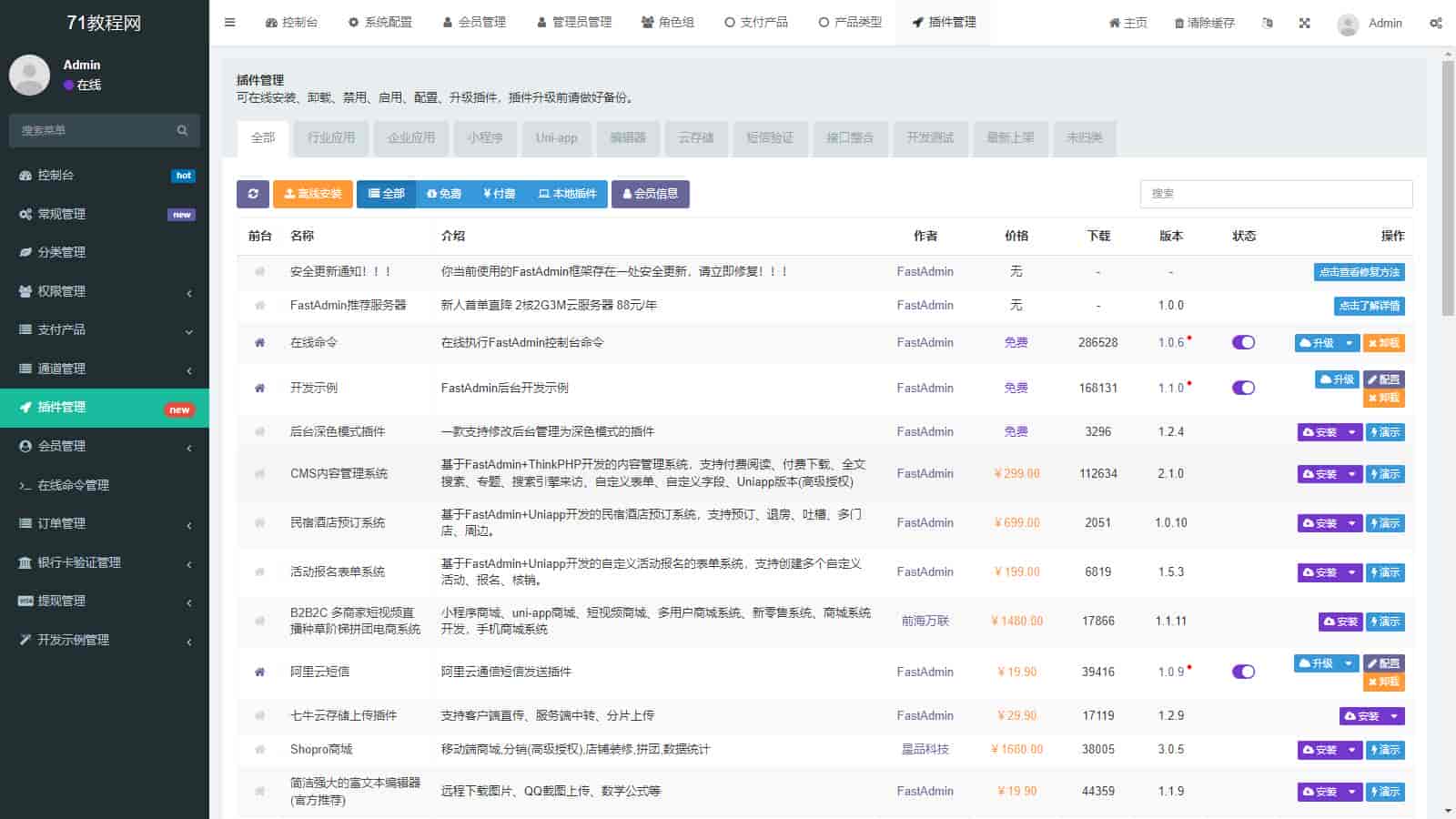Click the refresh icon button

click(x=253, y=194)
